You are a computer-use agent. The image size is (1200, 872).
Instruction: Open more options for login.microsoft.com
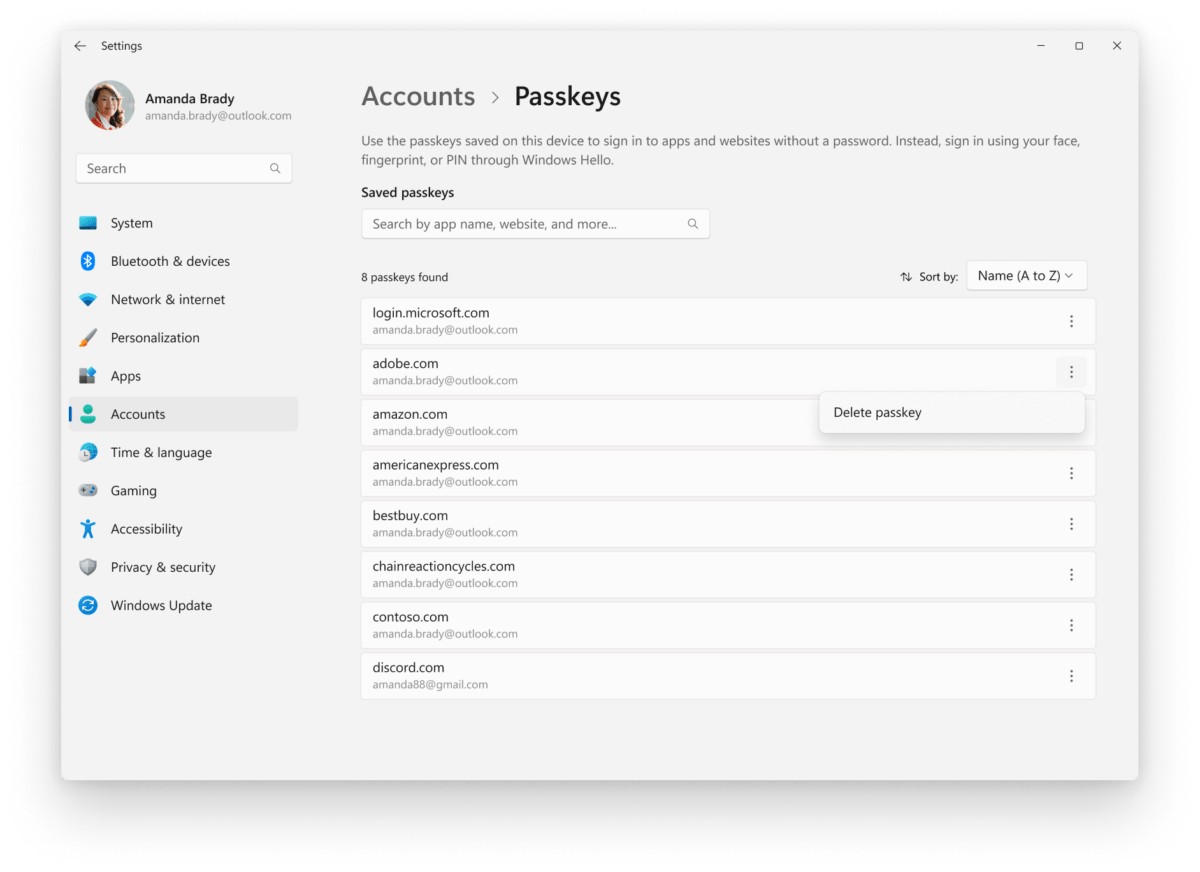tap(1071, 321)
